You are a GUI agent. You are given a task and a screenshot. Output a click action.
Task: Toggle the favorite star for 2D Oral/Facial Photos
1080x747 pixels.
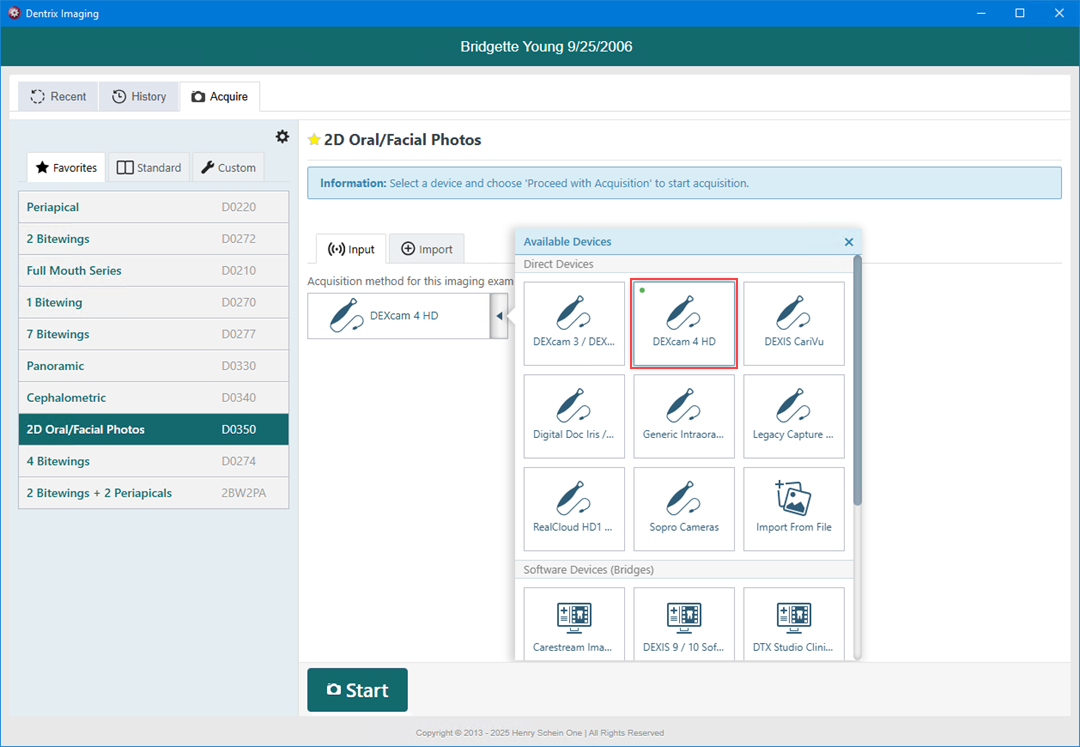[x=314, y=140]
